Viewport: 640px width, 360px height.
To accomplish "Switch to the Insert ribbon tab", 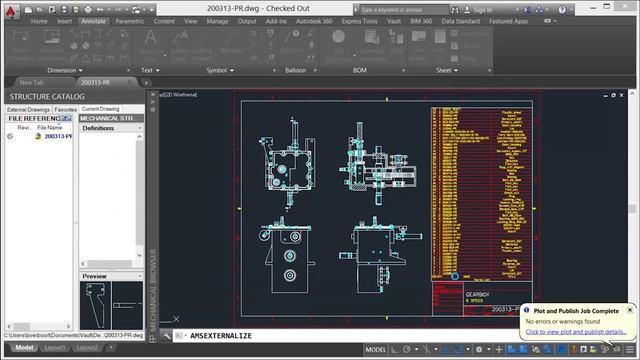I will (64, 21).
